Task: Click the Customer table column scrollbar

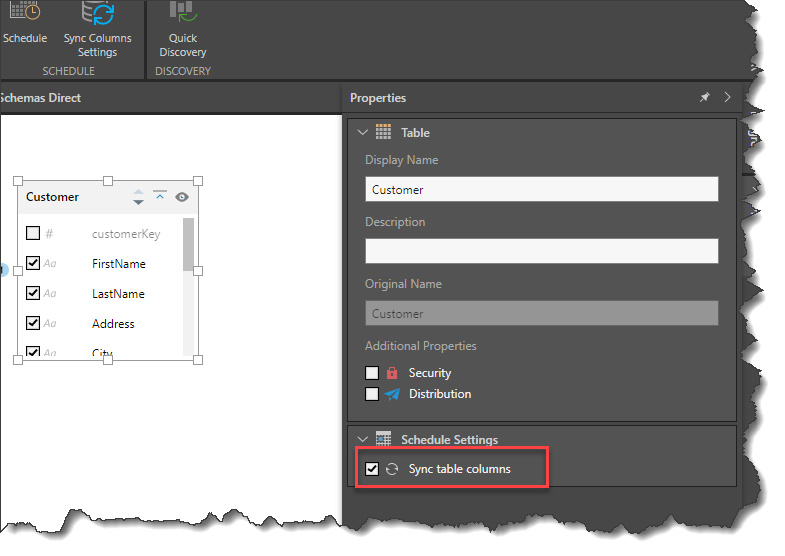Action: click(x=188, y=246)
